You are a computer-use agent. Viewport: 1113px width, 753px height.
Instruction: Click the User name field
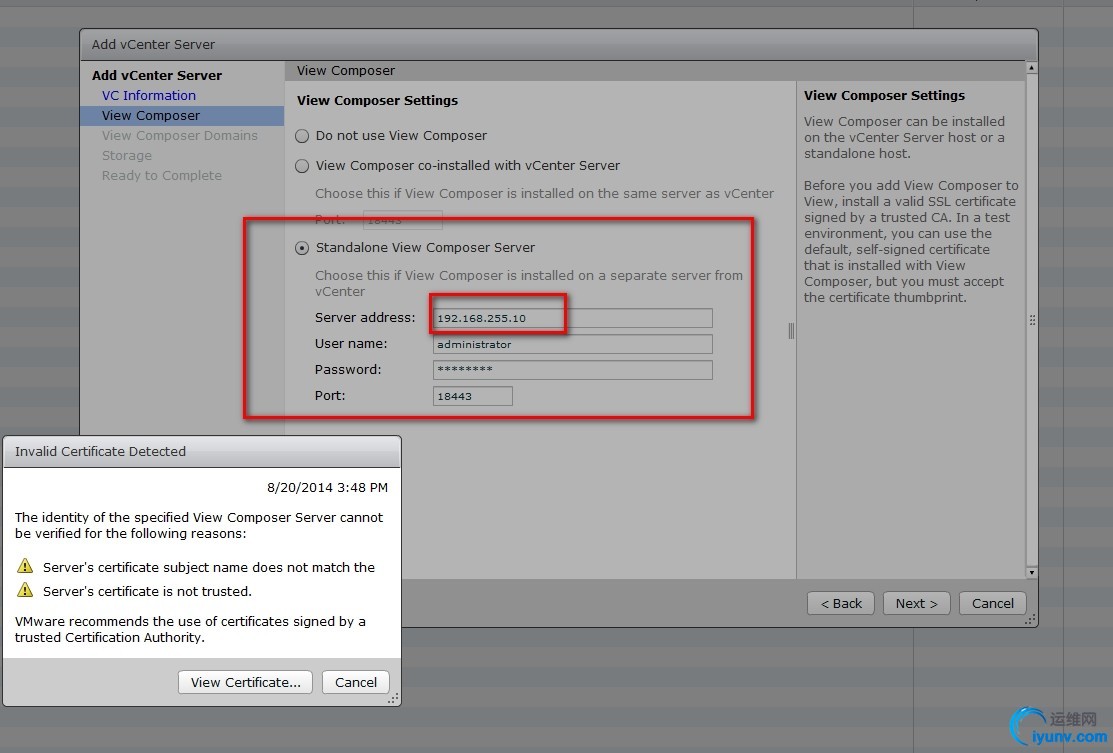pos(572,344)
